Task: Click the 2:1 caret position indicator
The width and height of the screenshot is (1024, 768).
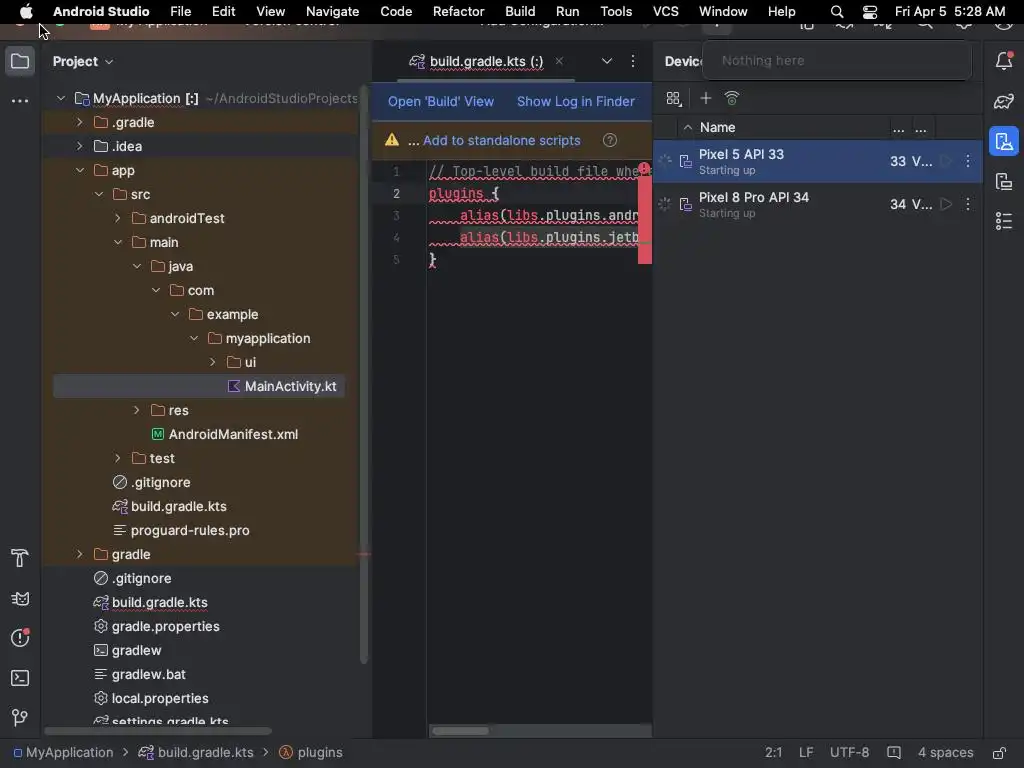Action: (x=773, y=753)
